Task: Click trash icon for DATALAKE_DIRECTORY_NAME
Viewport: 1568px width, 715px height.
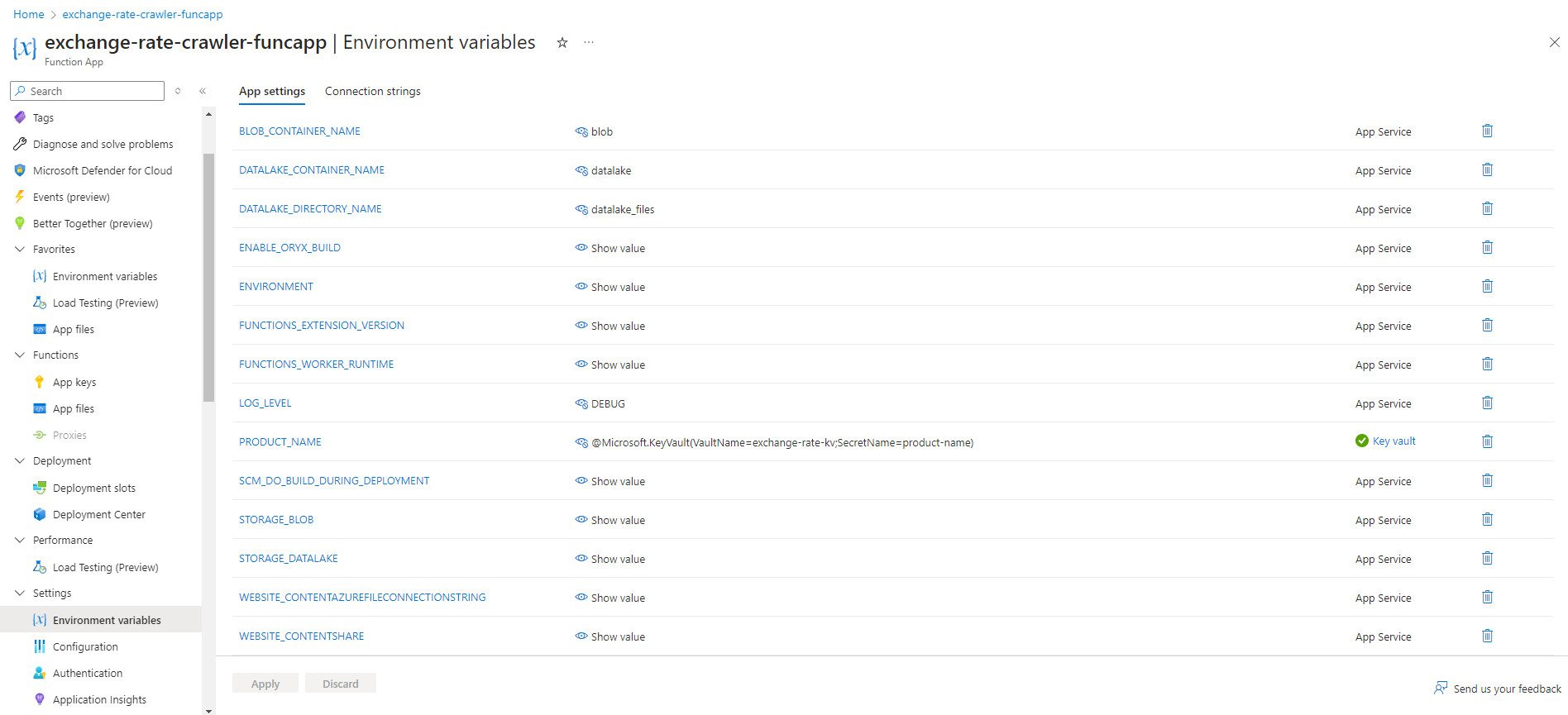Action: [1487, 208]
